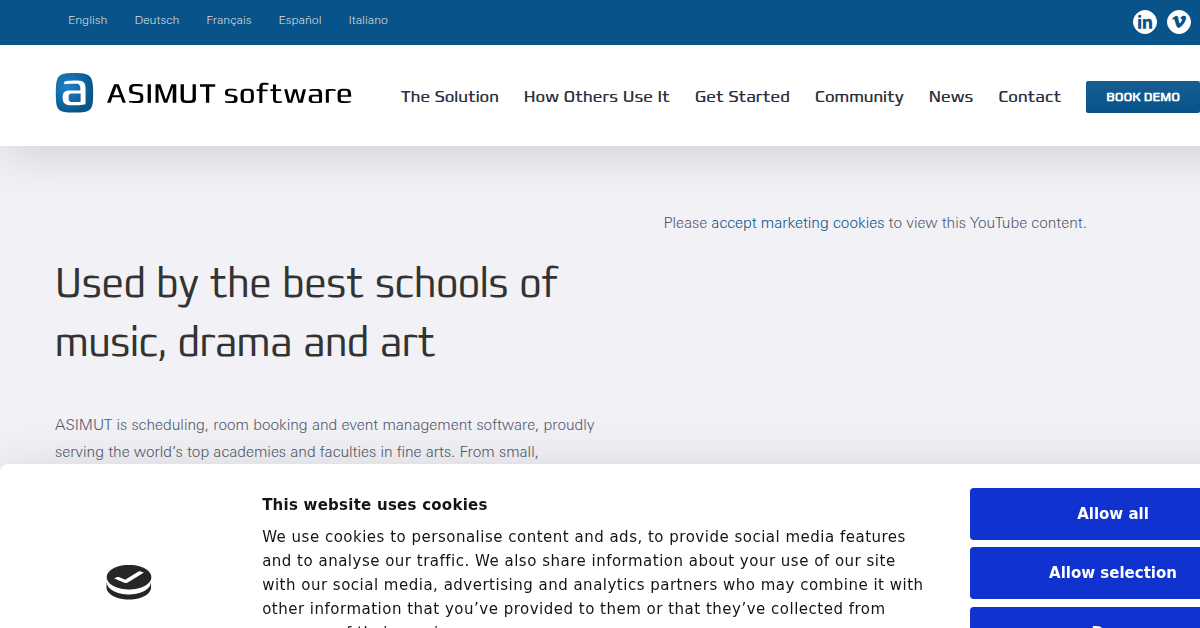The width and height of the screenshot is (1200, 628).
Task: Open The Solution menu
Action: tap(450, 97)
